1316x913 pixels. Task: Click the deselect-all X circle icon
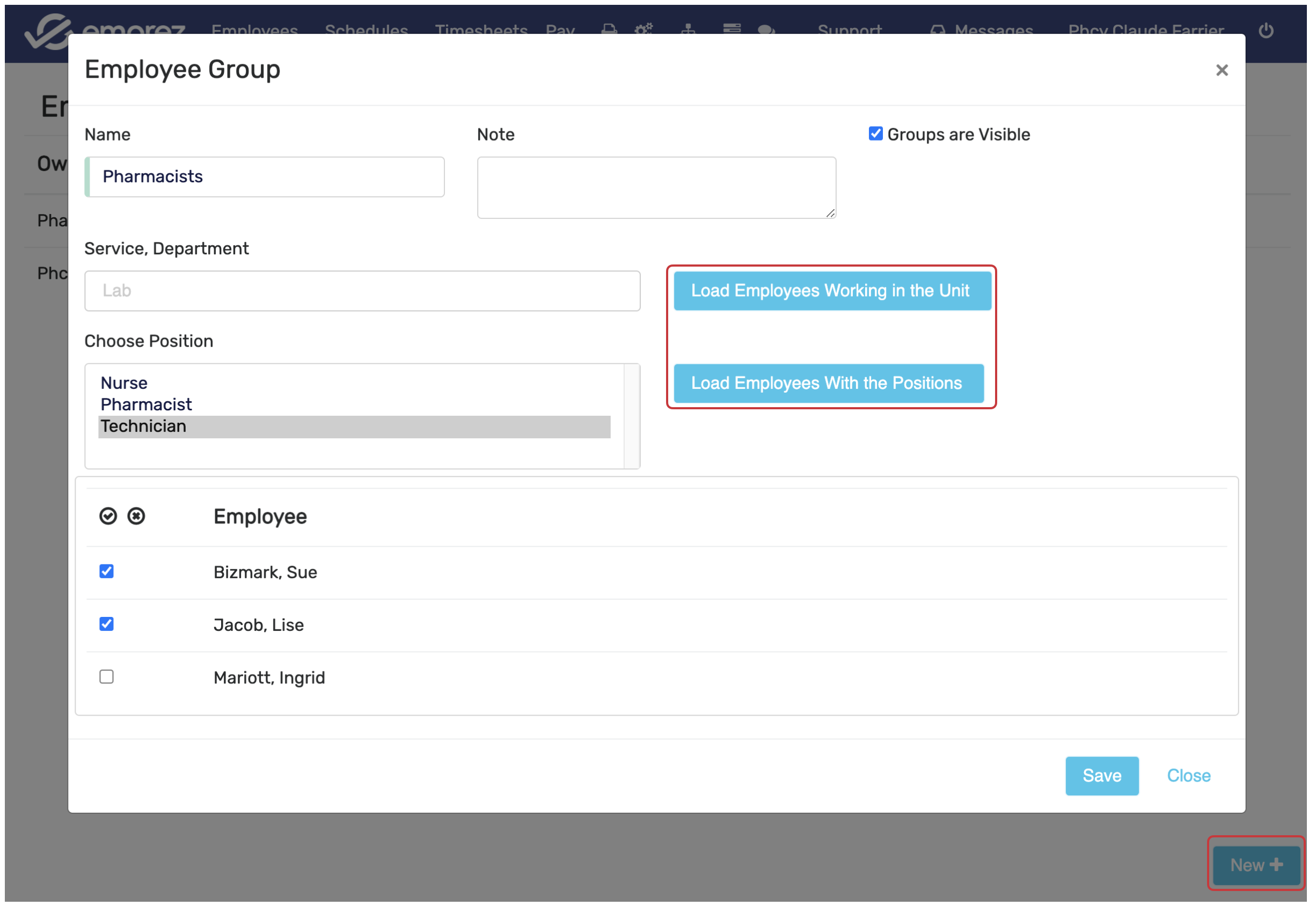(x=136, y=517)
